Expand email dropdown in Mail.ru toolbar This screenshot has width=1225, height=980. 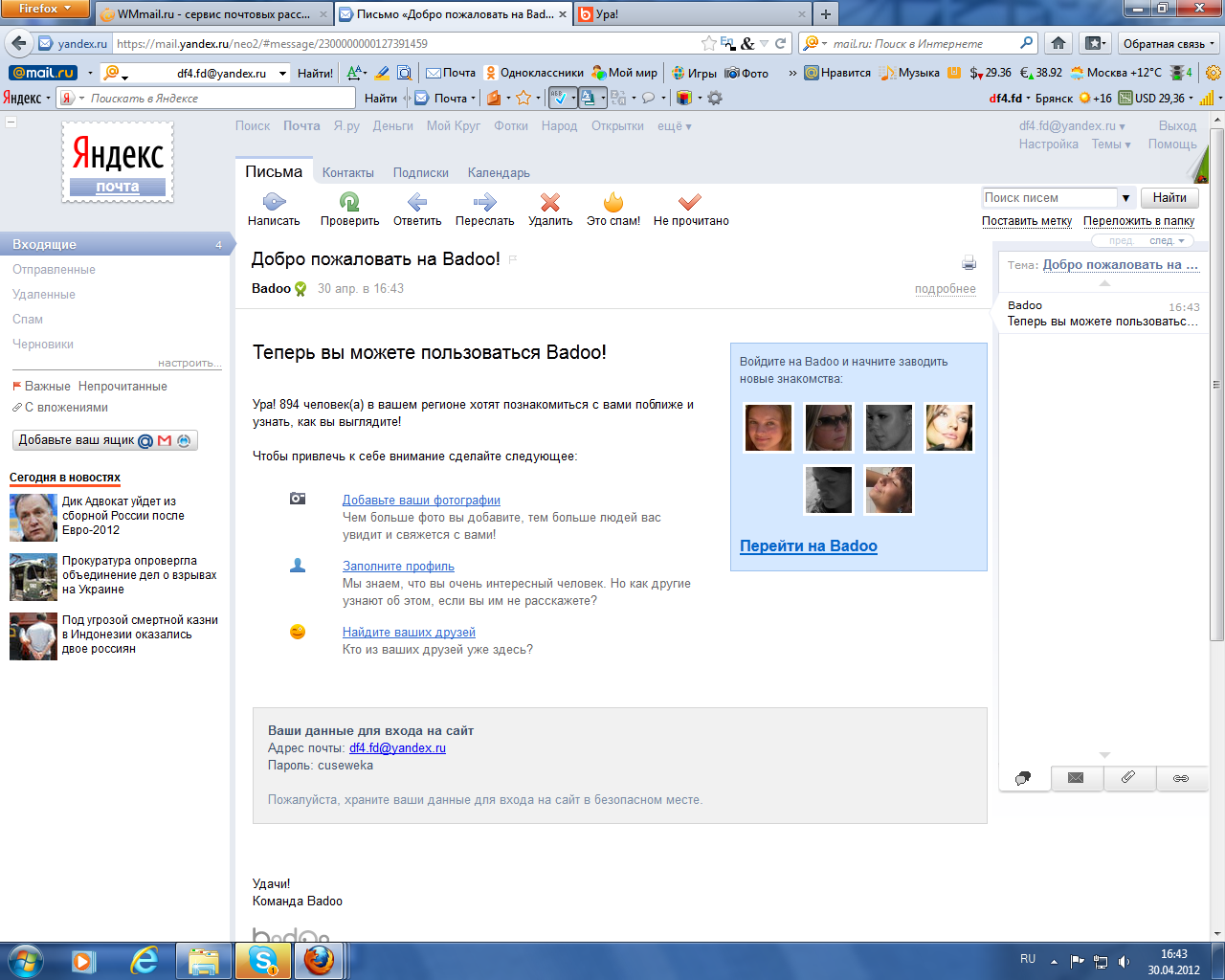(282, 73)
